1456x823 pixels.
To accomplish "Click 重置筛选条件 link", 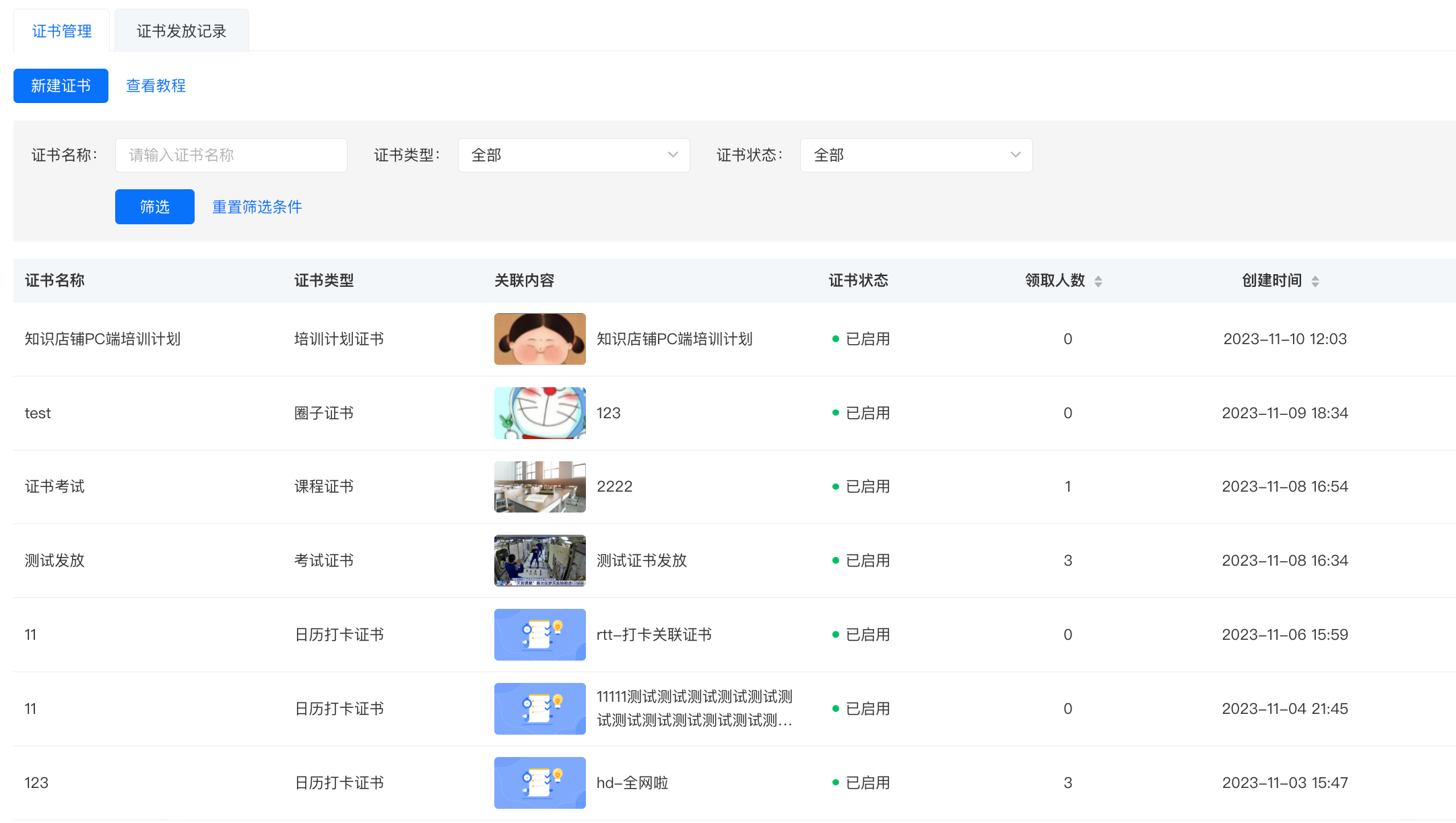I will pyautogui.click(x=257, y=207).
